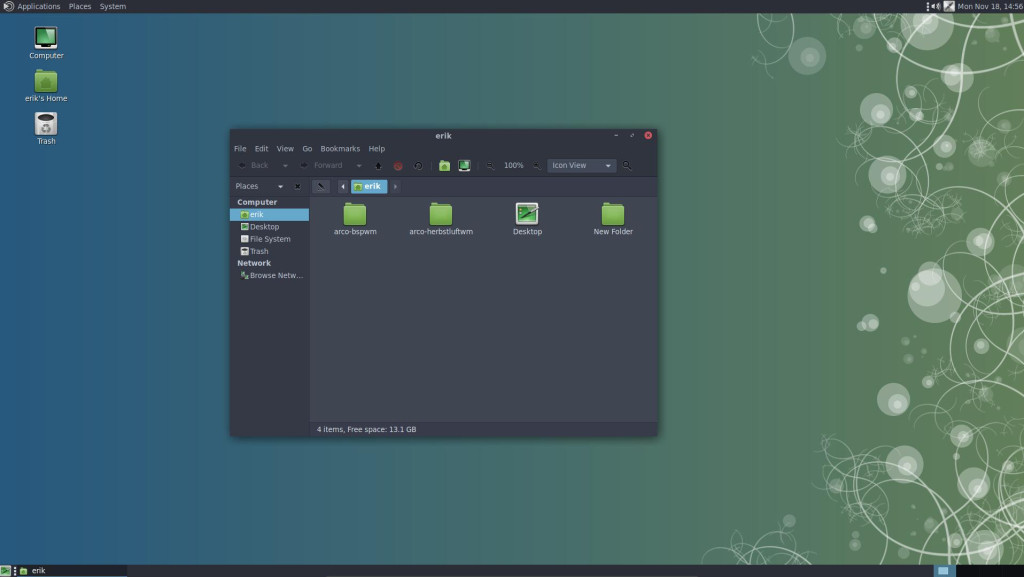Select the New Folder item
This screenshot has width=1024, height=577.
pos(613,219)
